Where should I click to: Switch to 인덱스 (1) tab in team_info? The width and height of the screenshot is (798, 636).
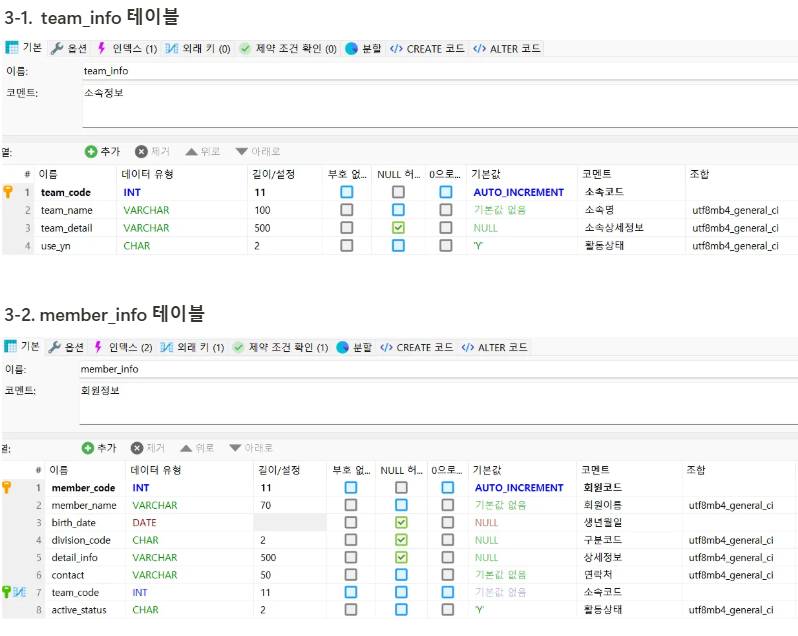point(127,48)
